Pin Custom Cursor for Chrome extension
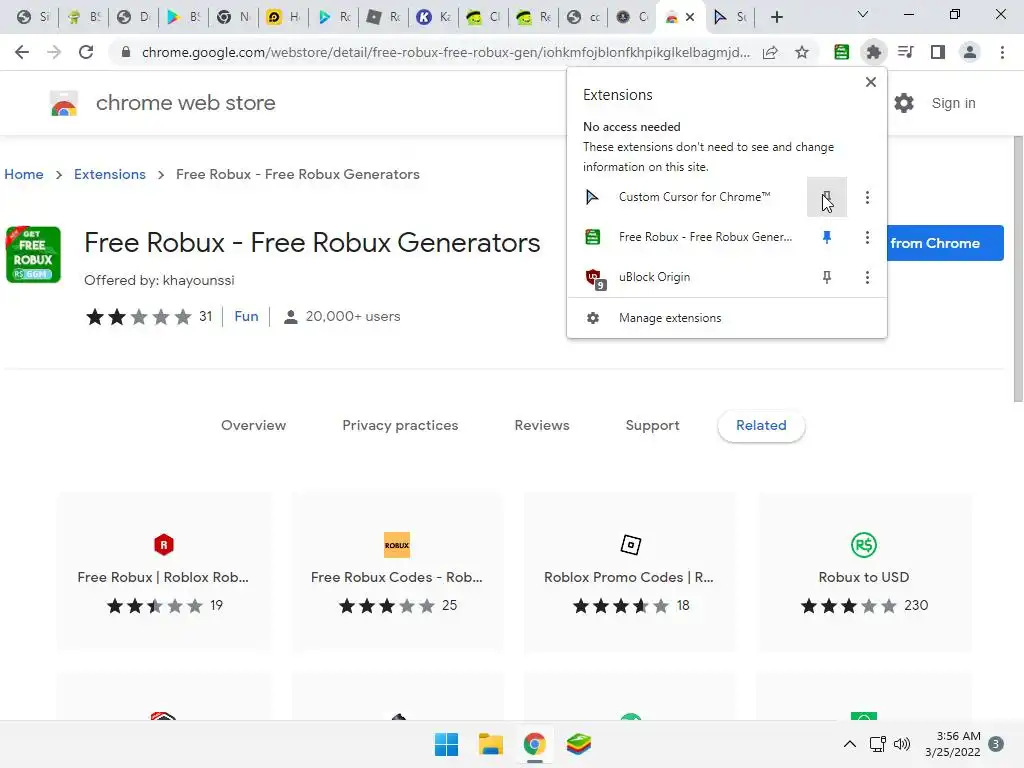This screenshot has height=768, width=1024. coord(827,197)
